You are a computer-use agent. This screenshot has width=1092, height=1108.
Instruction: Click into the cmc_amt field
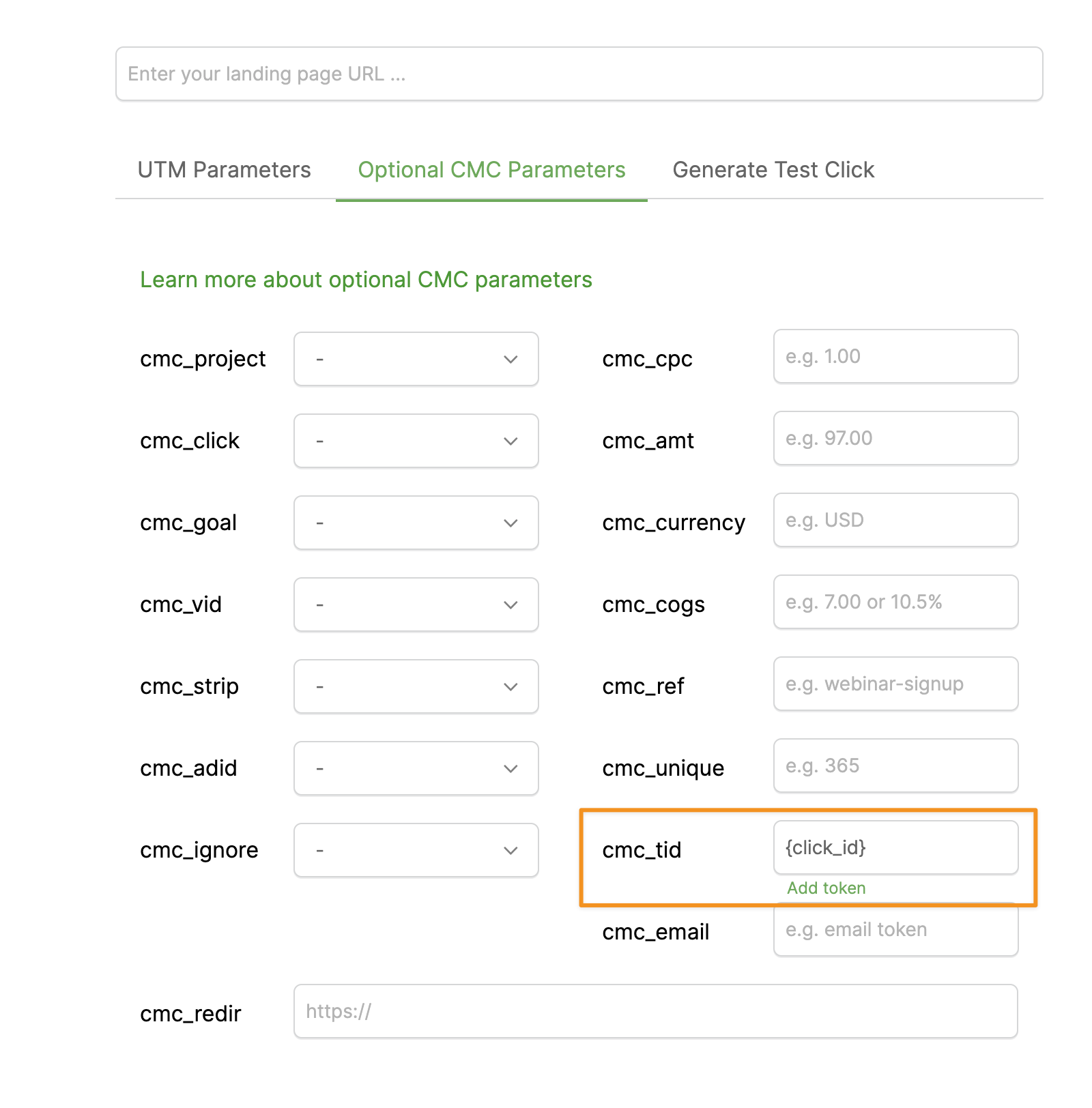pos(895,438)
